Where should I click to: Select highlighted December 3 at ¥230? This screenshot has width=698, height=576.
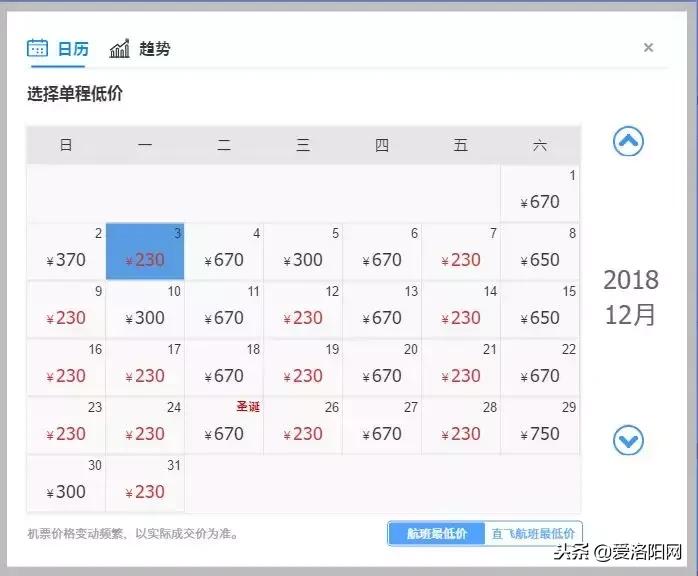point(145,251)
